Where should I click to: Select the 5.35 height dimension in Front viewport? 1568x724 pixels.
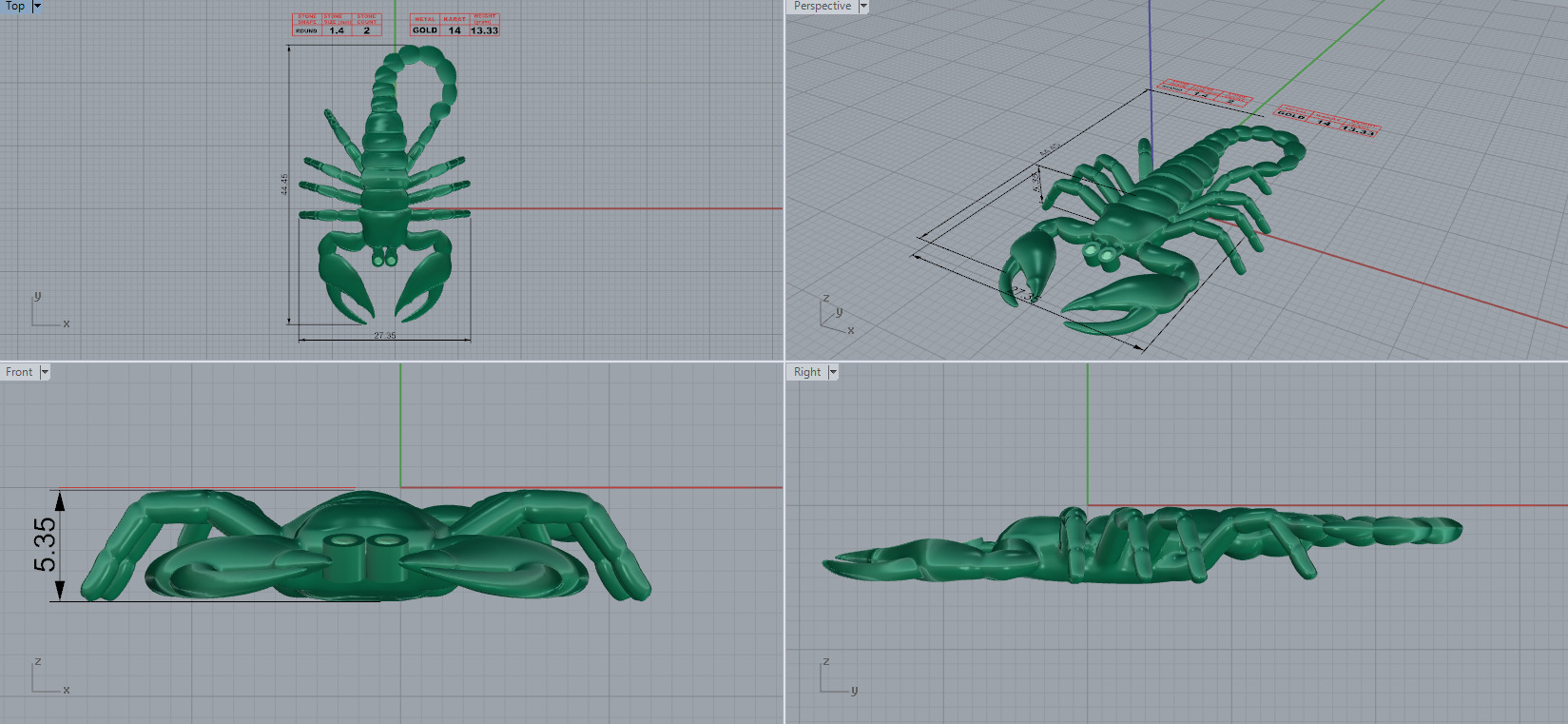45,544
